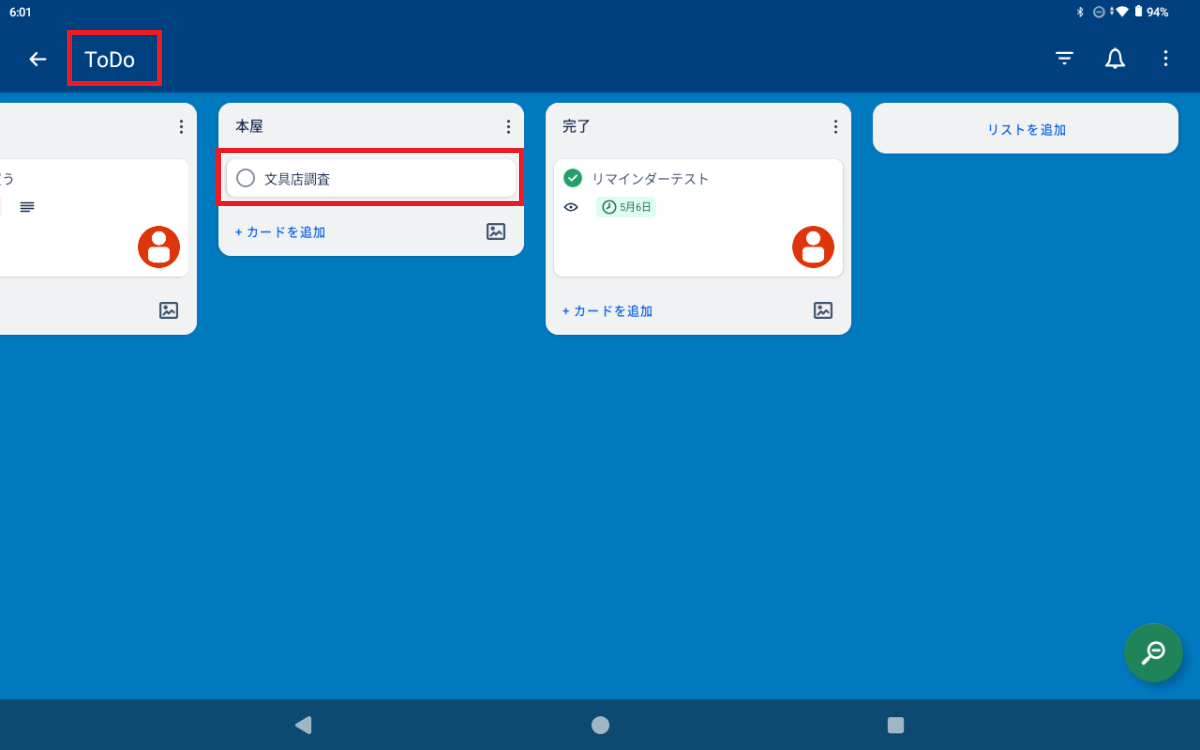
Task: Mark 文具店調査 as complete
Action: [245, 177]
